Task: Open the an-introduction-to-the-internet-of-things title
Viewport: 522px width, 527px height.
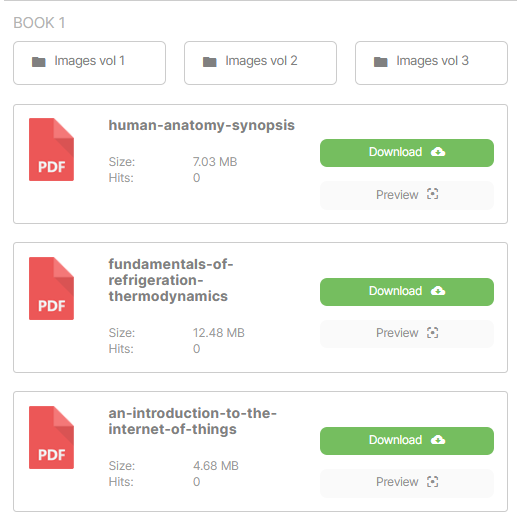Action: pos(193,421)
